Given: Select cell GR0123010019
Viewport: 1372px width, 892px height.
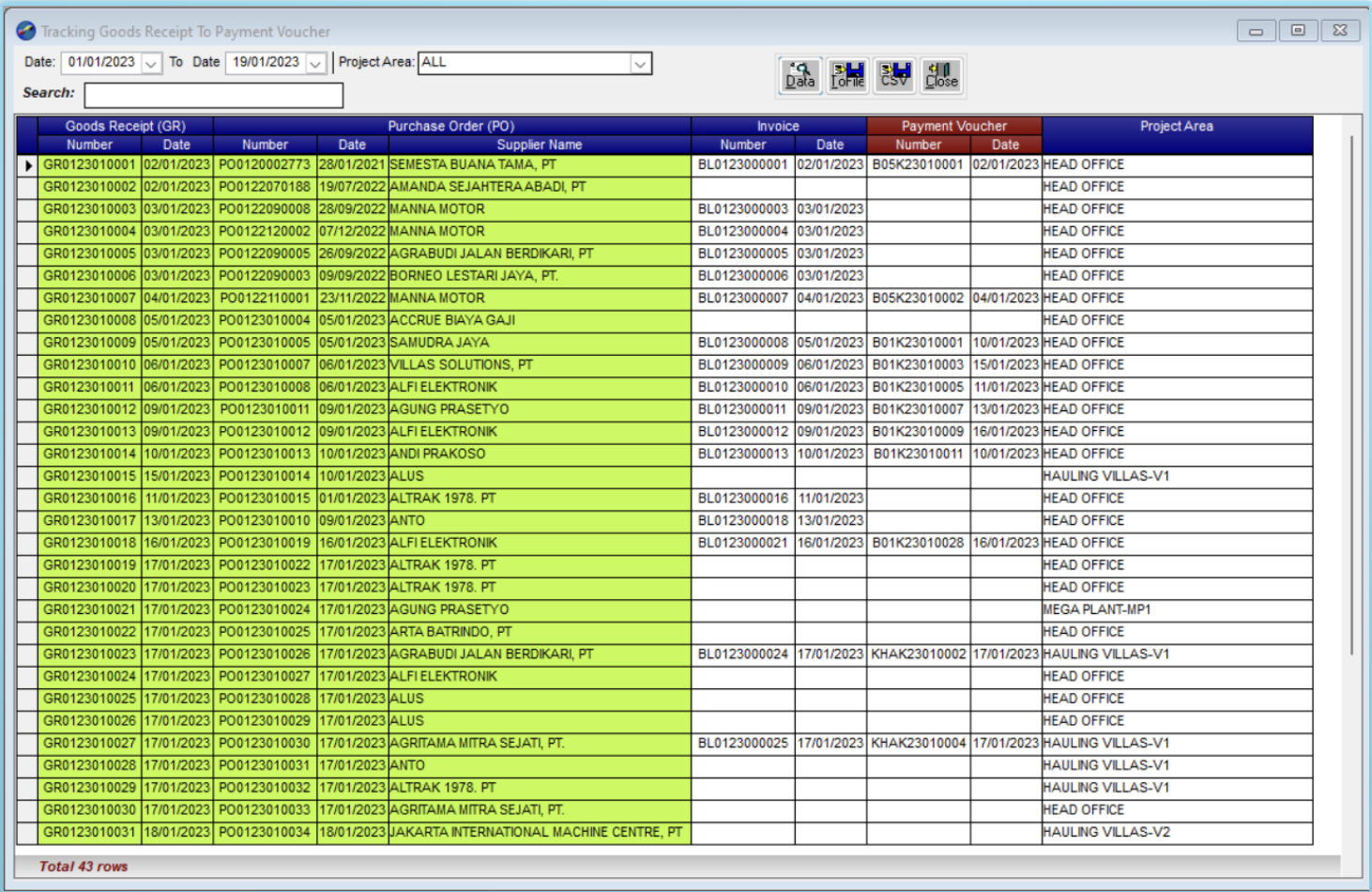Looking at the screenshot, I should coord(90,565).
